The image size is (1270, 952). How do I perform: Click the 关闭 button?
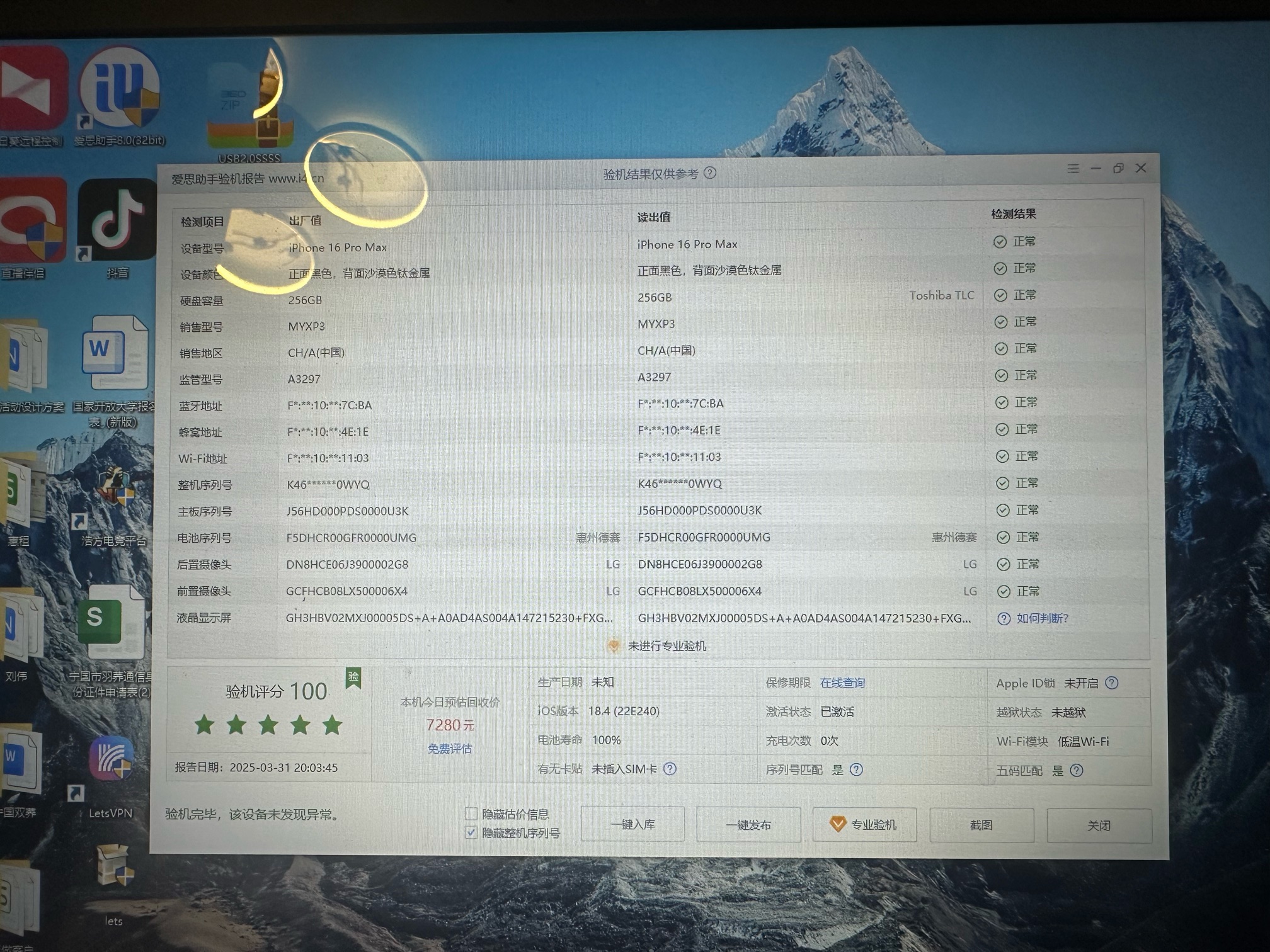coord(1099,826)
